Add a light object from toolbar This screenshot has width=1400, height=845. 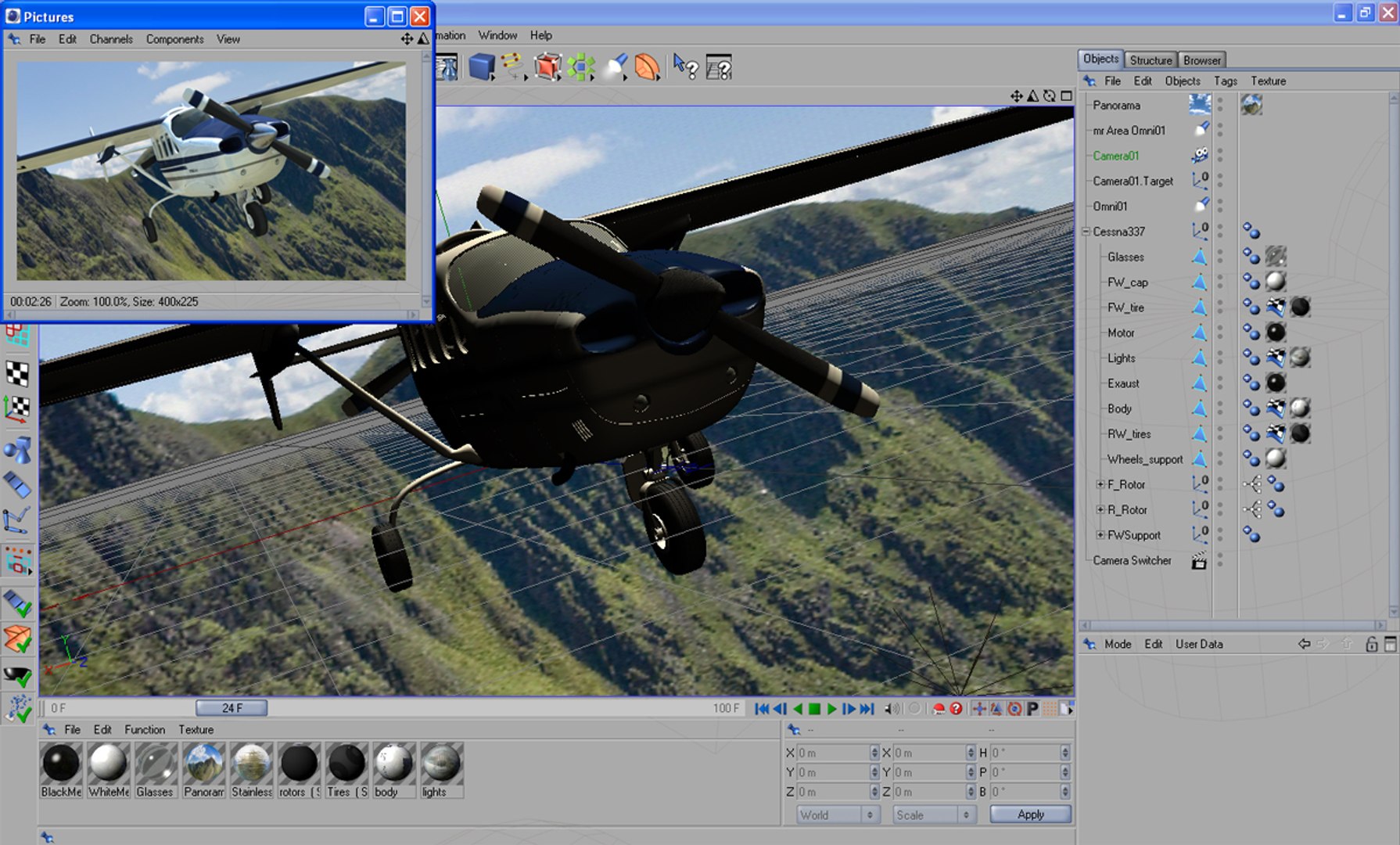click(x=616, y=67)
